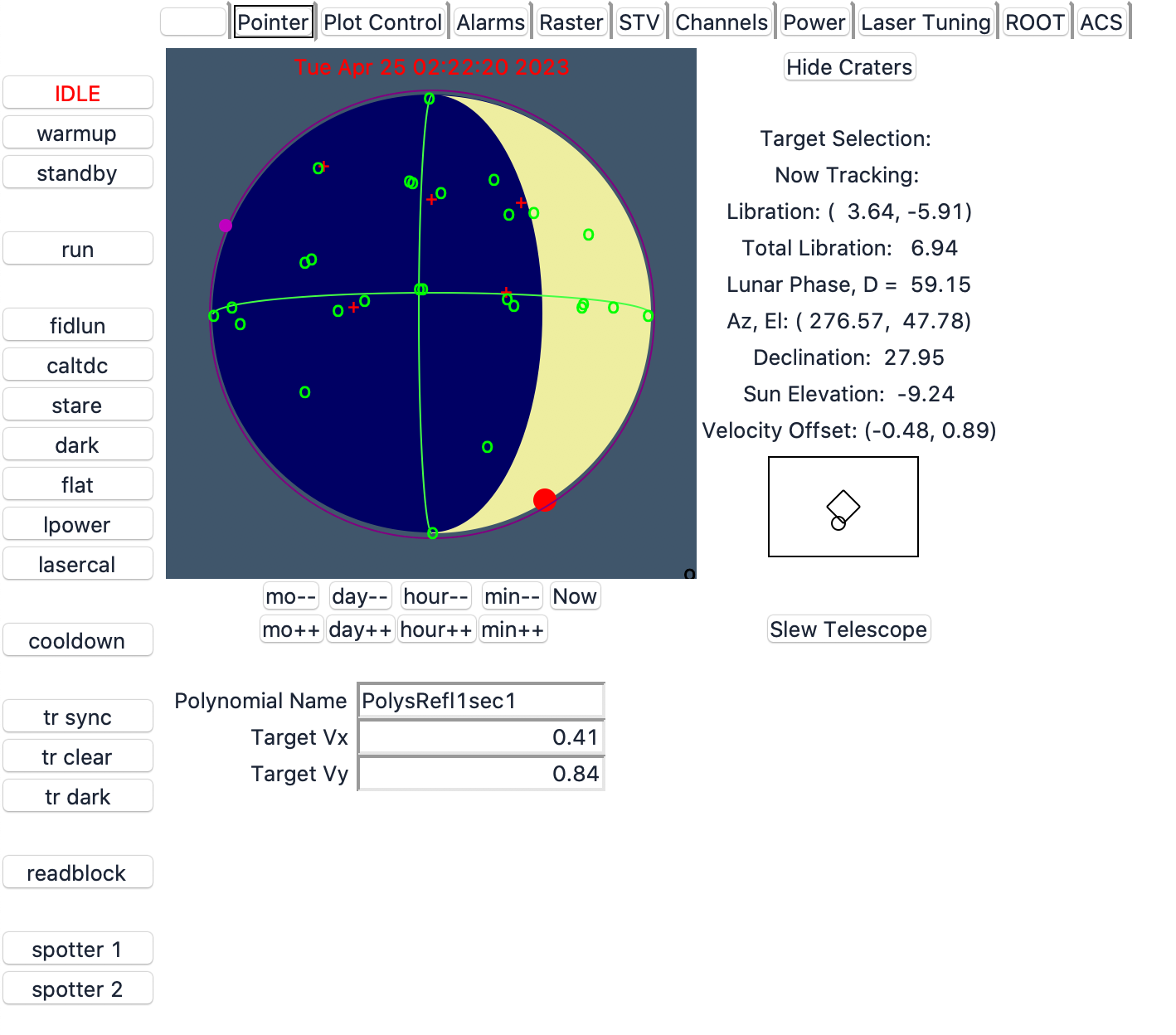Click the fidlun button
The height and width of the screenshot is (1035, 1176).
tap(78, 325)
